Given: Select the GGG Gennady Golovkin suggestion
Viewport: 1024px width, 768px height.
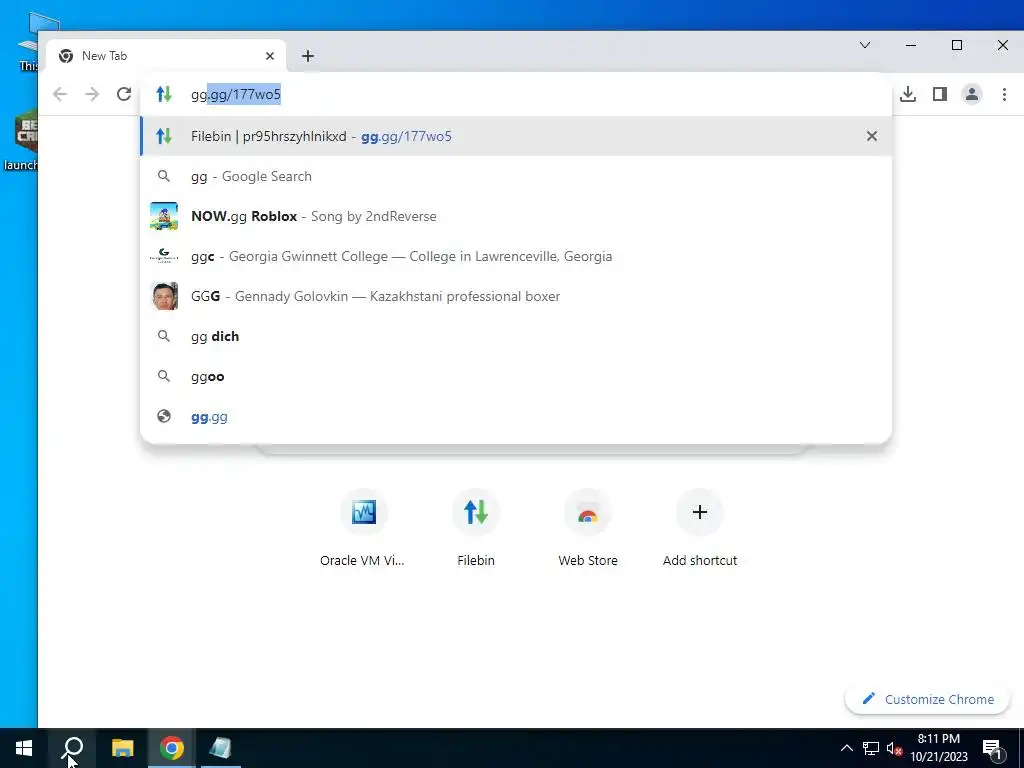Looking at the screenshot, I should 516,296.
